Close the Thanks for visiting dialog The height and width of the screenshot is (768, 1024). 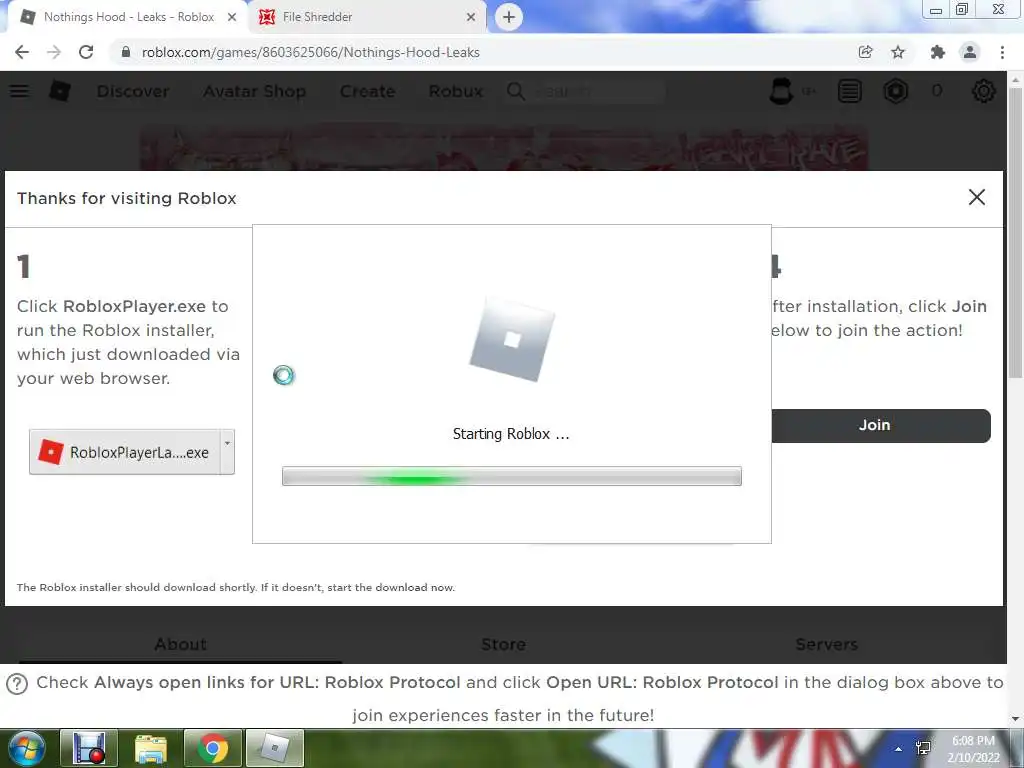tap(977, 197)
